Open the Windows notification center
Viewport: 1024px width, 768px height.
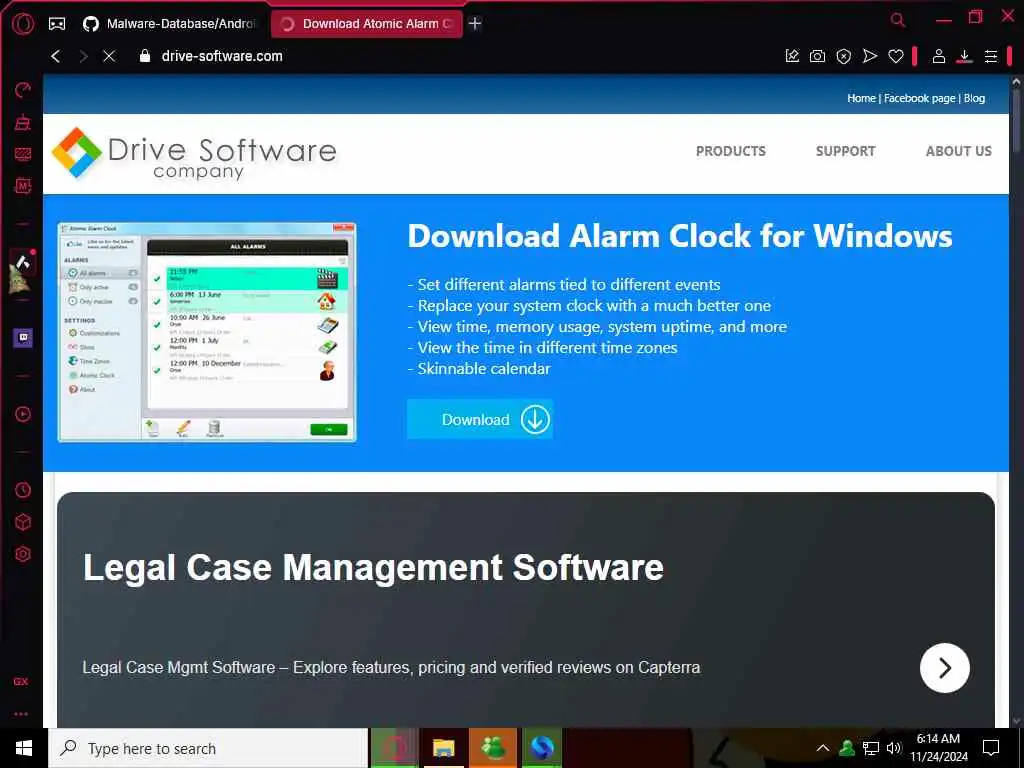[991, 748]
